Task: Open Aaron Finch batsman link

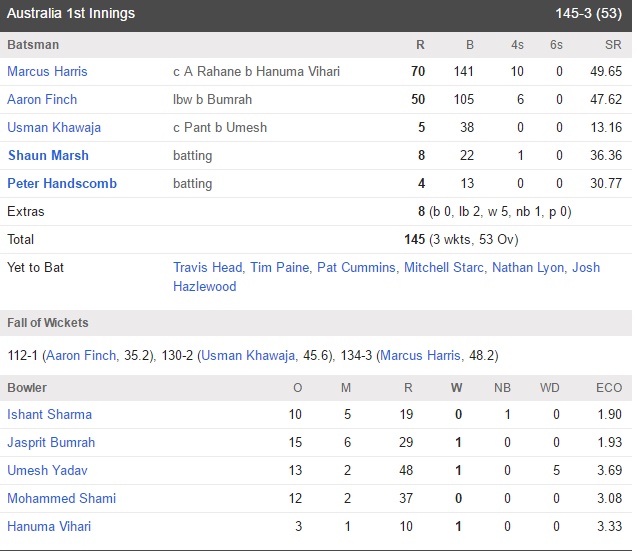Action: [x=42, y=100]
